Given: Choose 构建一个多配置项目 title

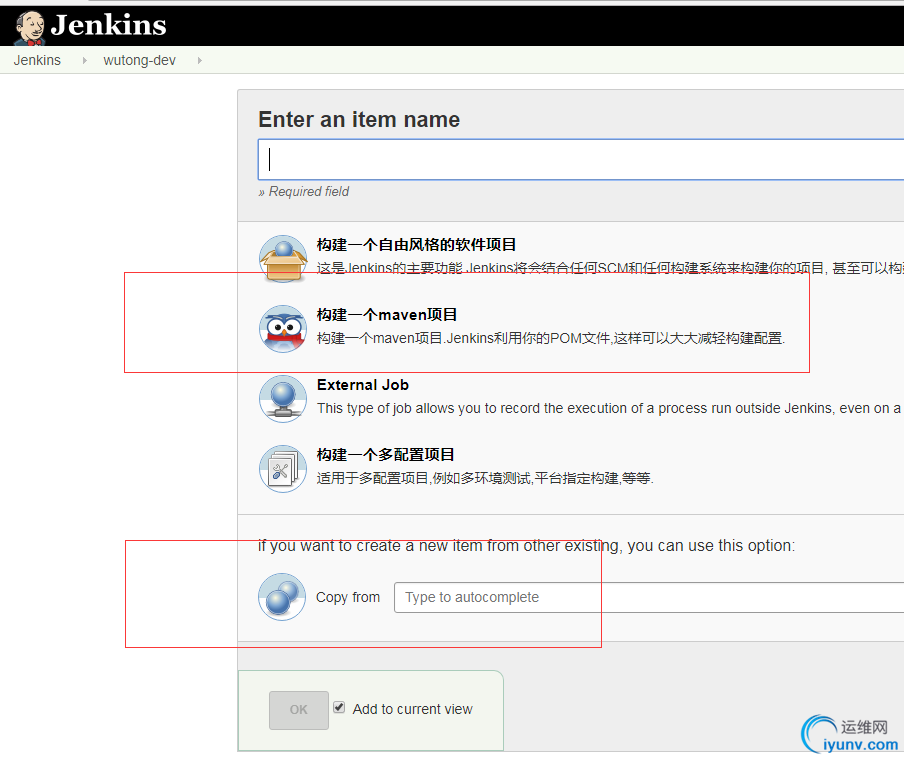Looking at the screenshot, I should click(386, 455).
